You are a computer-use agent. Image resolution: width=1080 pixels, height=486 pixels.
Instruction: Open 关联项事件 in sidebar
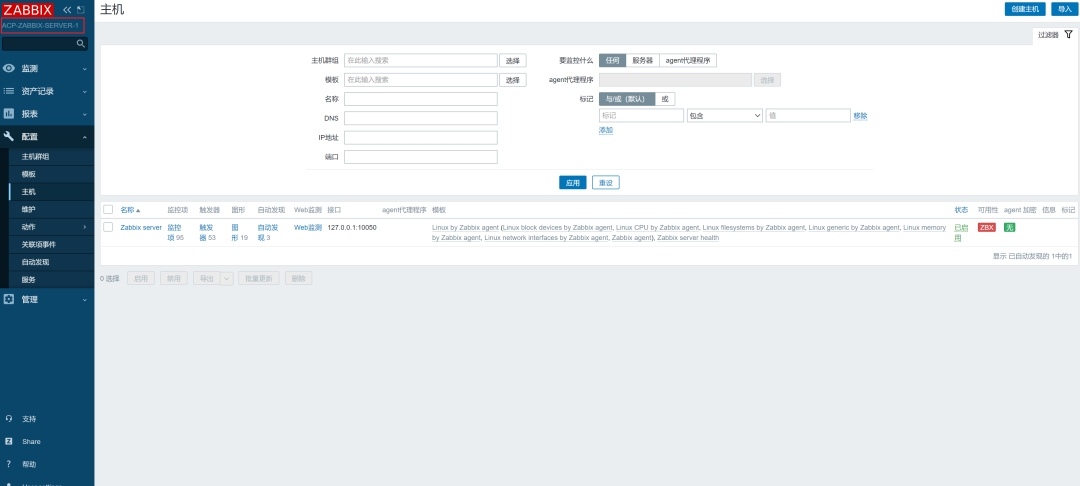point(39,244)
